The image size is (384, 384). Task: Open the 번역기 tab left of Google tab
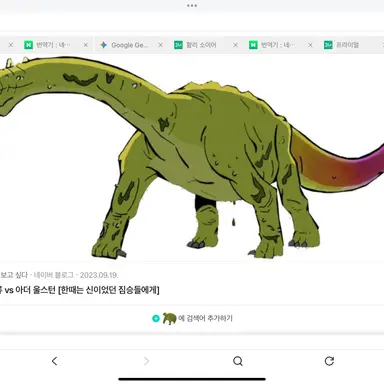(x=53, y=45)
